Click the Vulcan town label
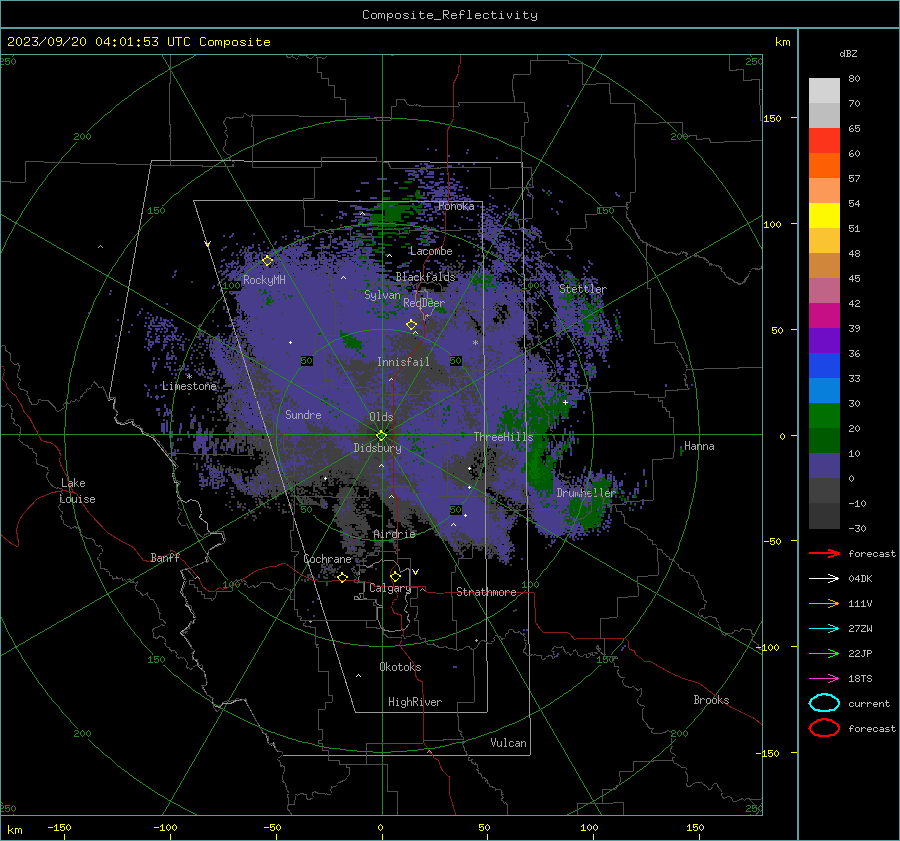 coord(508,743)
